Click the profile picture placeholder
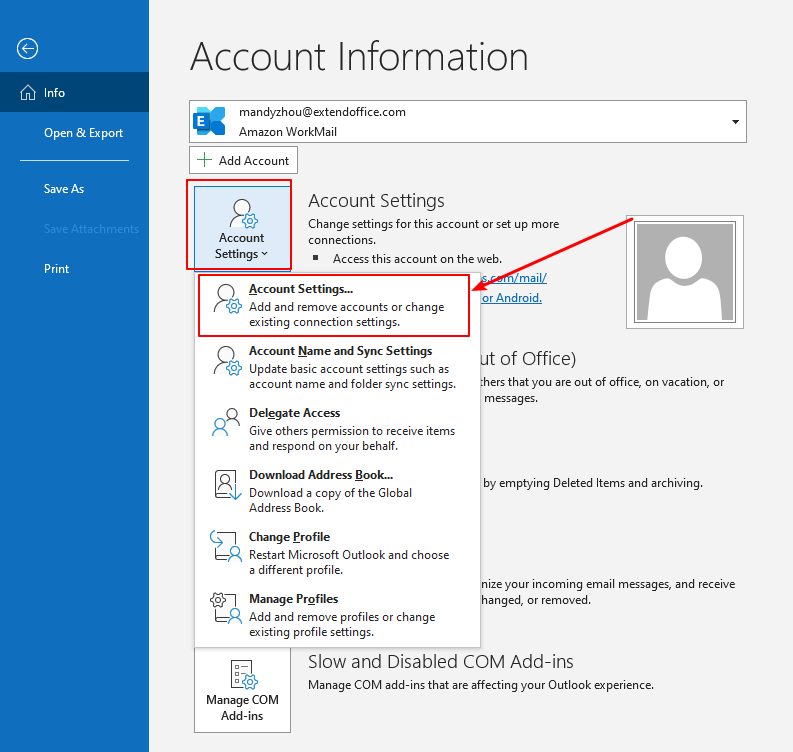 (x=685, y=272)
